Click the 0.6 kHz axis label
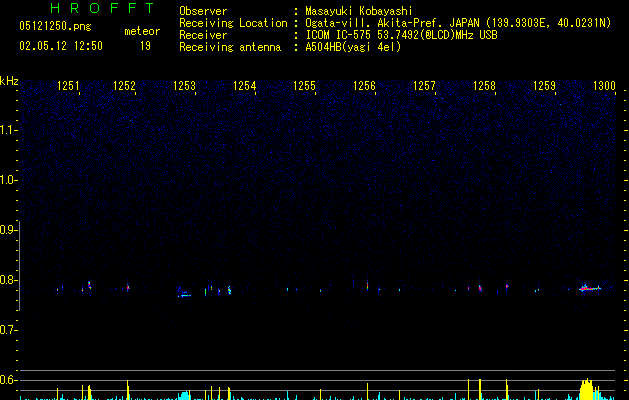Screen dimensions: 629x400 coord(8,380)
